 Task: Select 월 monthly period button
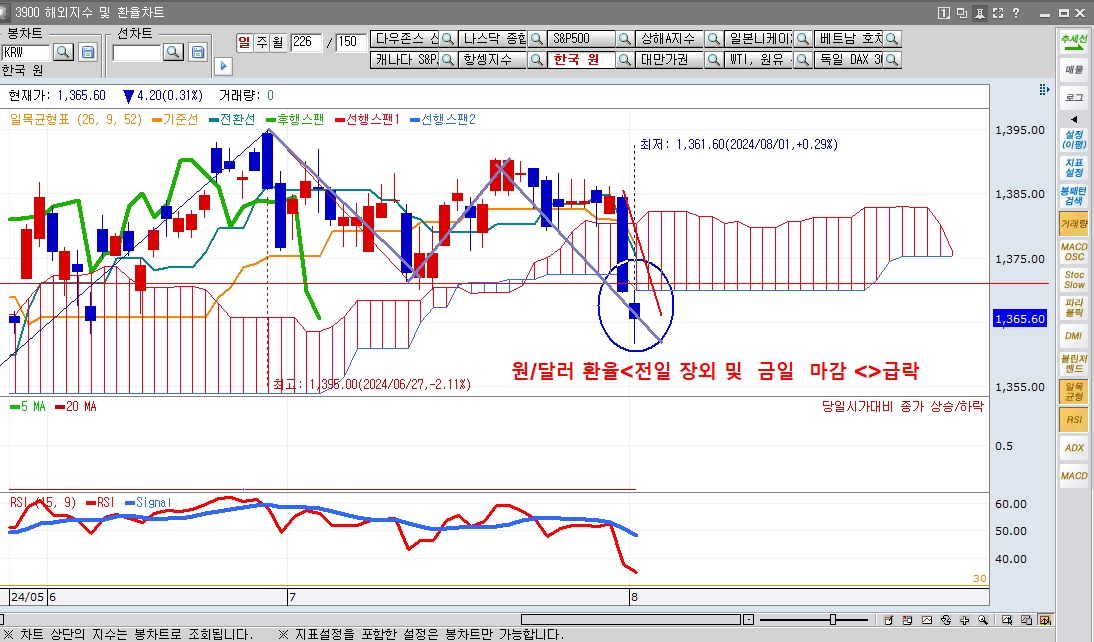[x=278, y=43]
